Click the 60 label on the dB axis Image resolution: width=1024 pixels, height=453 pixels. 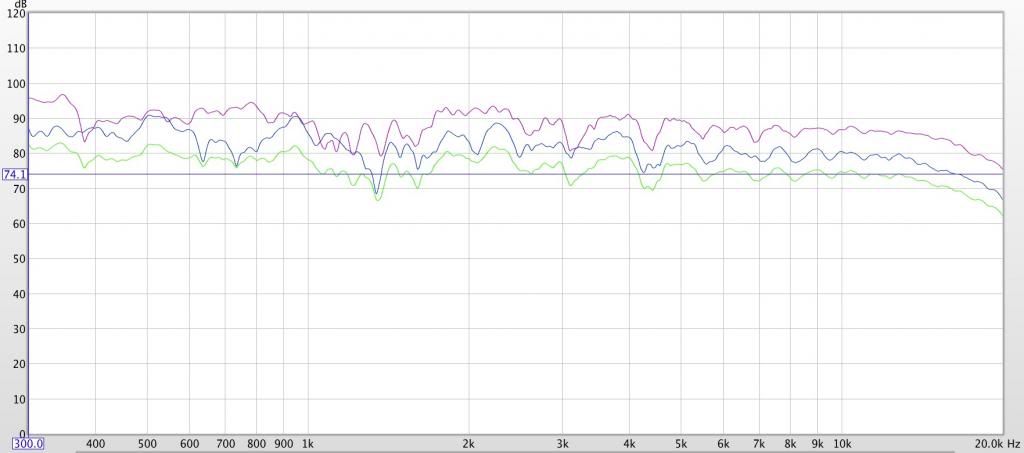[20, 224]
